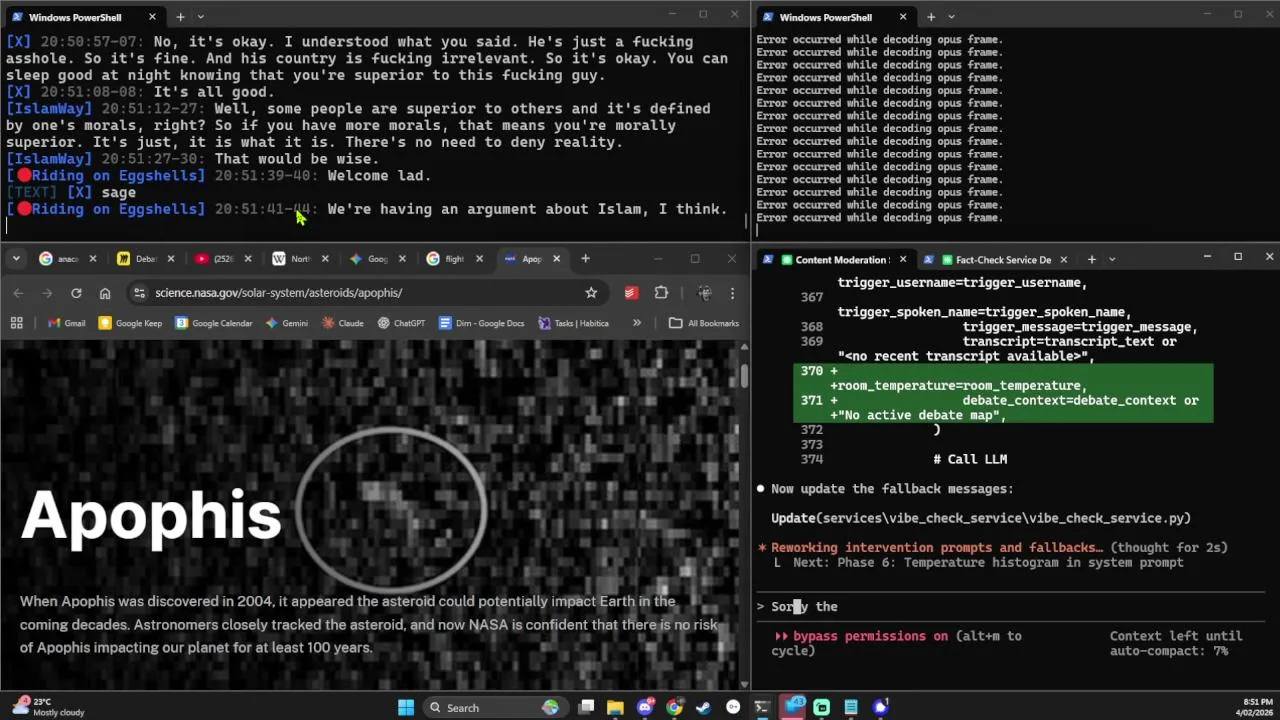Open Chrome tab search dropdown
The width and height of the screenshot is (1280, 720).
pyautogui.click(x=16, y=259)
